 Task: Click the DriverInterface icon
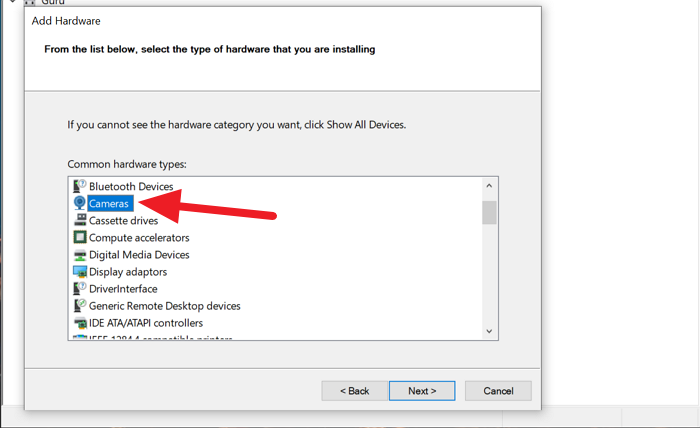point(80,288)
